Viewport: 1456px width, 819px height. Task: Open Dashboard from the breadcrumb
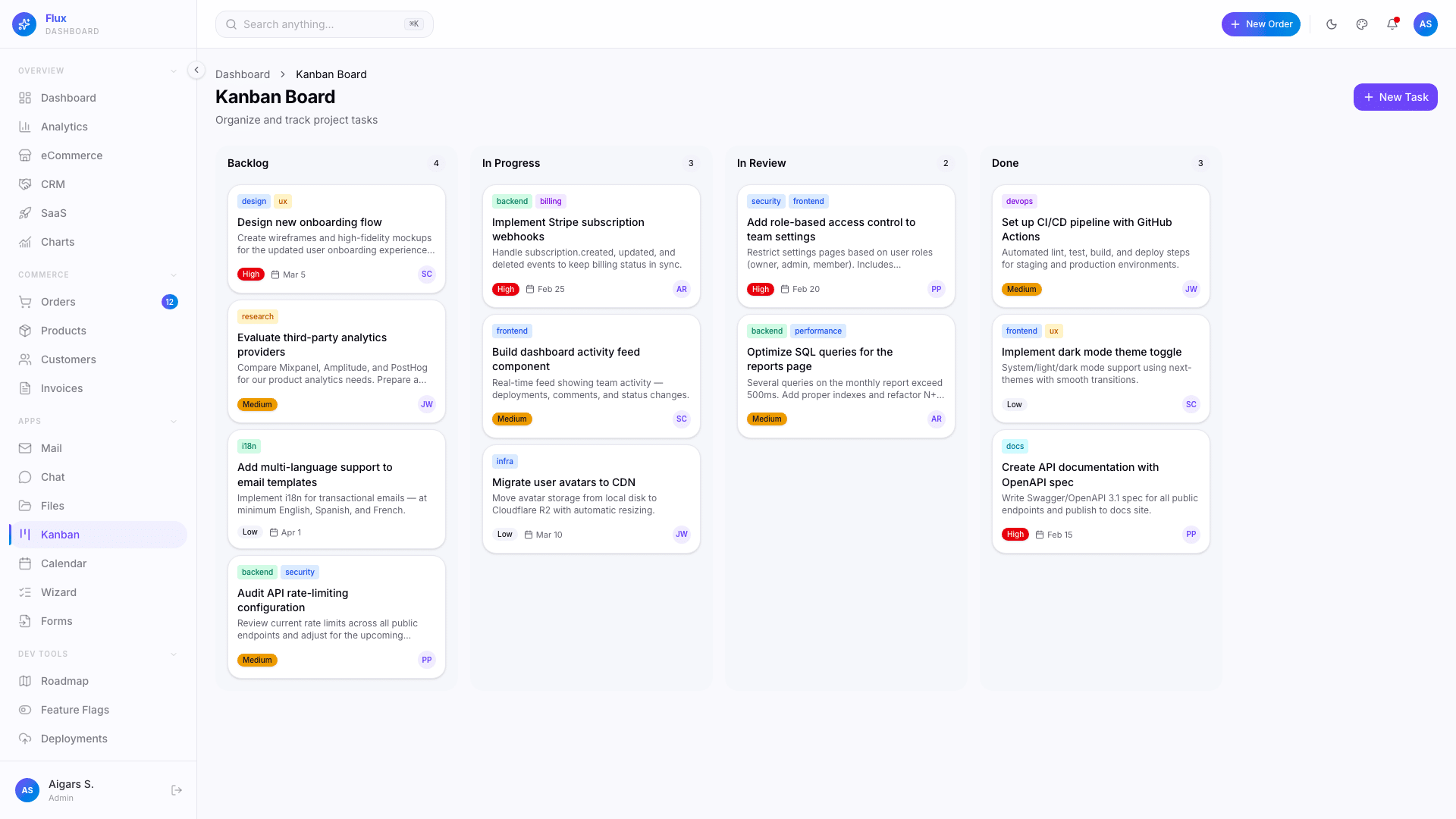click(243, 74)
